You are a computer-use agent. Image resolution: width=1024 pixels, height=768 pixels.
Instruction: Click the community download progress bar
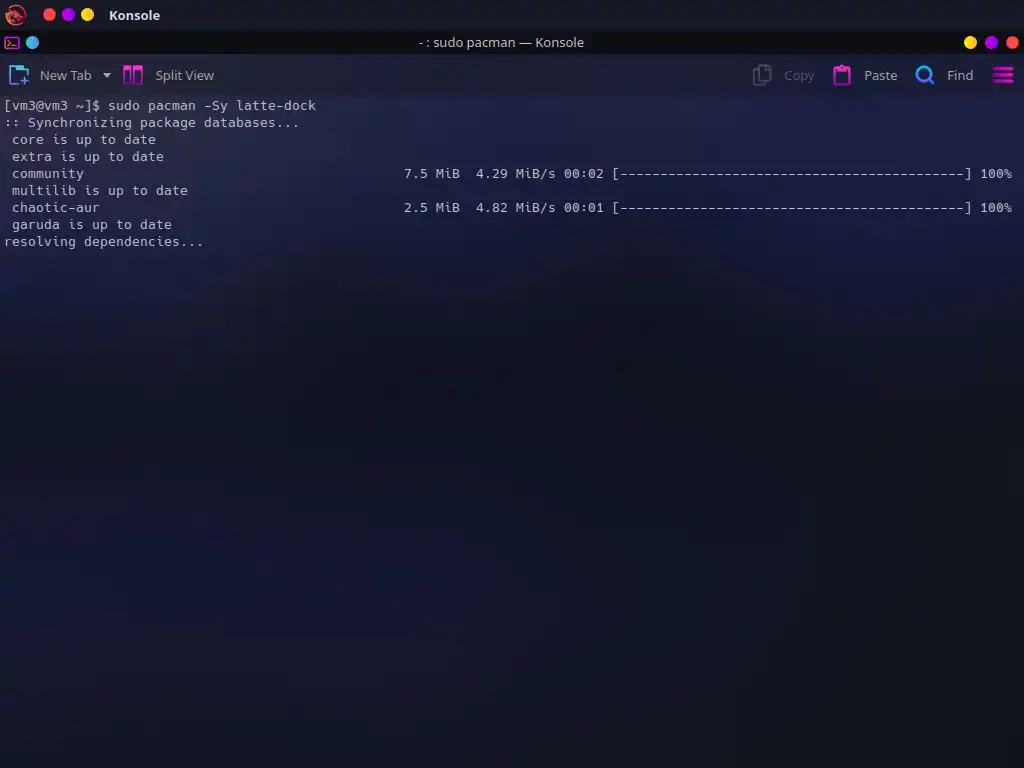pyautogui.click(x=792, y=174)
